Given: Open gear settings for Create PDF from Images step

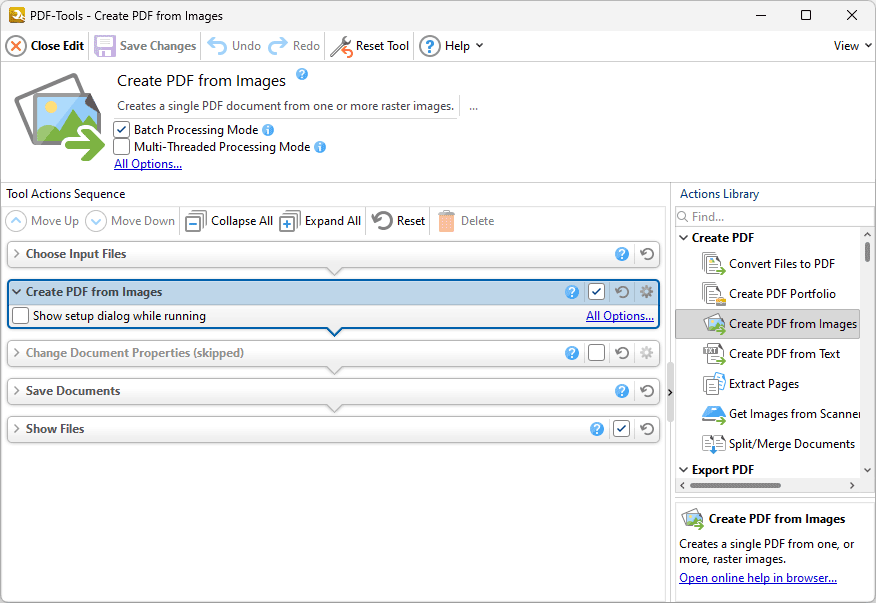Looking at the screenshot, I should [646, 291].
